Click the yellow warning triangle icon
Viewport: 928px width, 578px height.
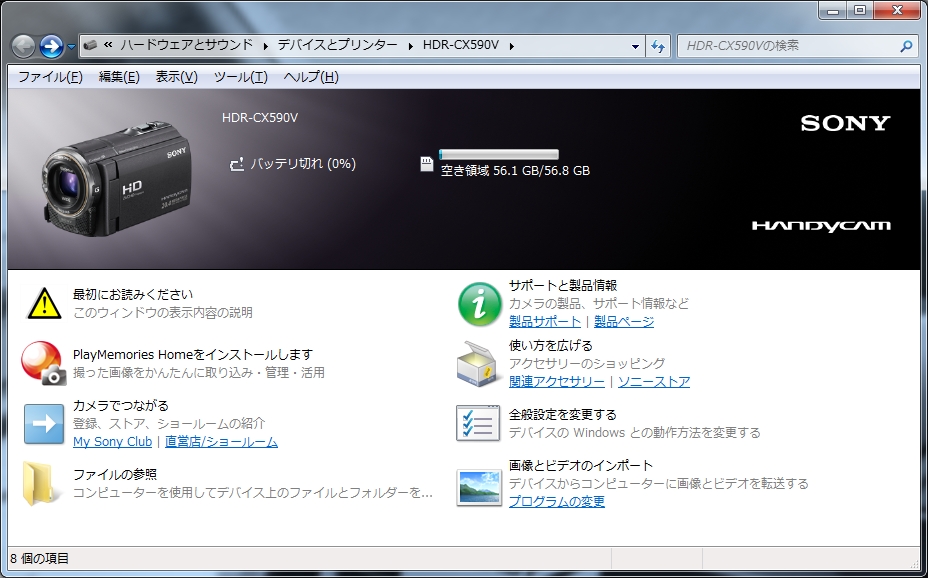[x=44, y=303]
